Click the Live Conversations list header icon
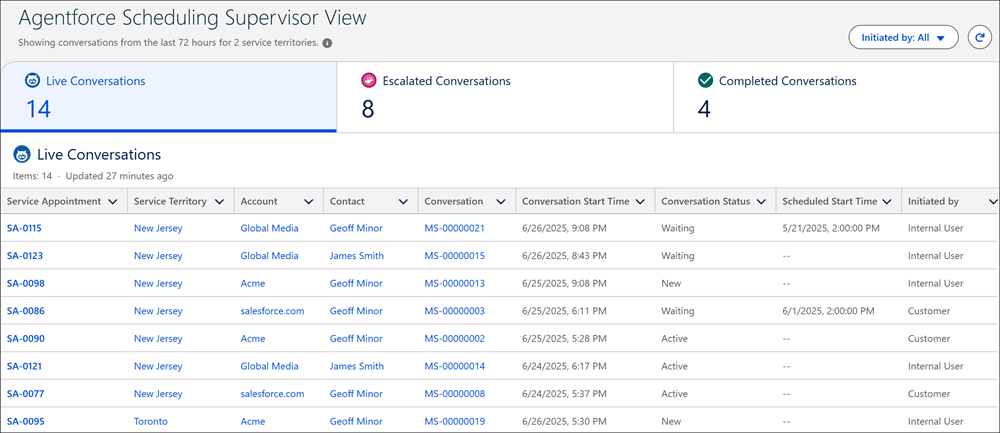Image resolution: width=1000 pixels, height=433 pixels. click(x=22, y=154)
